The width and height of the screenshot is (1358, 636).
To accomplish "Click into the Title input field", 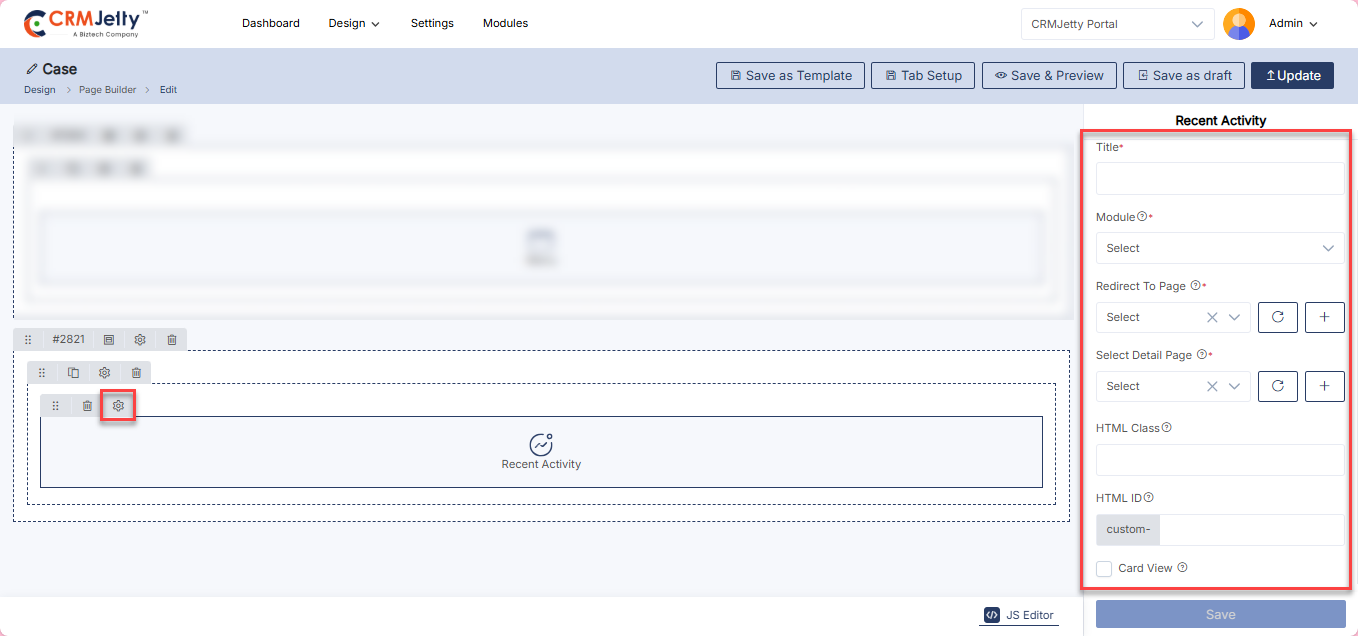I will pyautogui.click(x=1220, y=179).
